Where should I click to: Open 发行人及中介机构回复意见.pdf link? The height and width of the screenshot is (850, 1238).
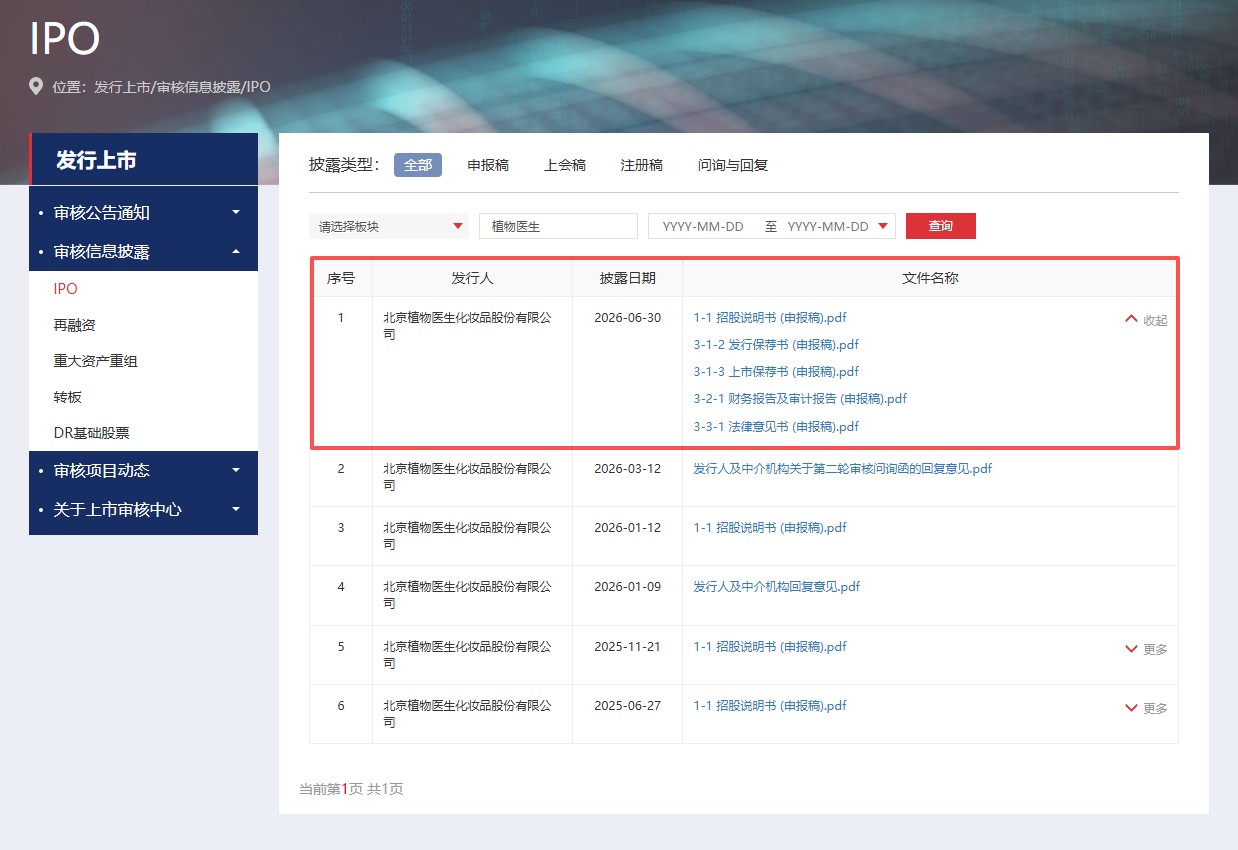tap(777, 587)
